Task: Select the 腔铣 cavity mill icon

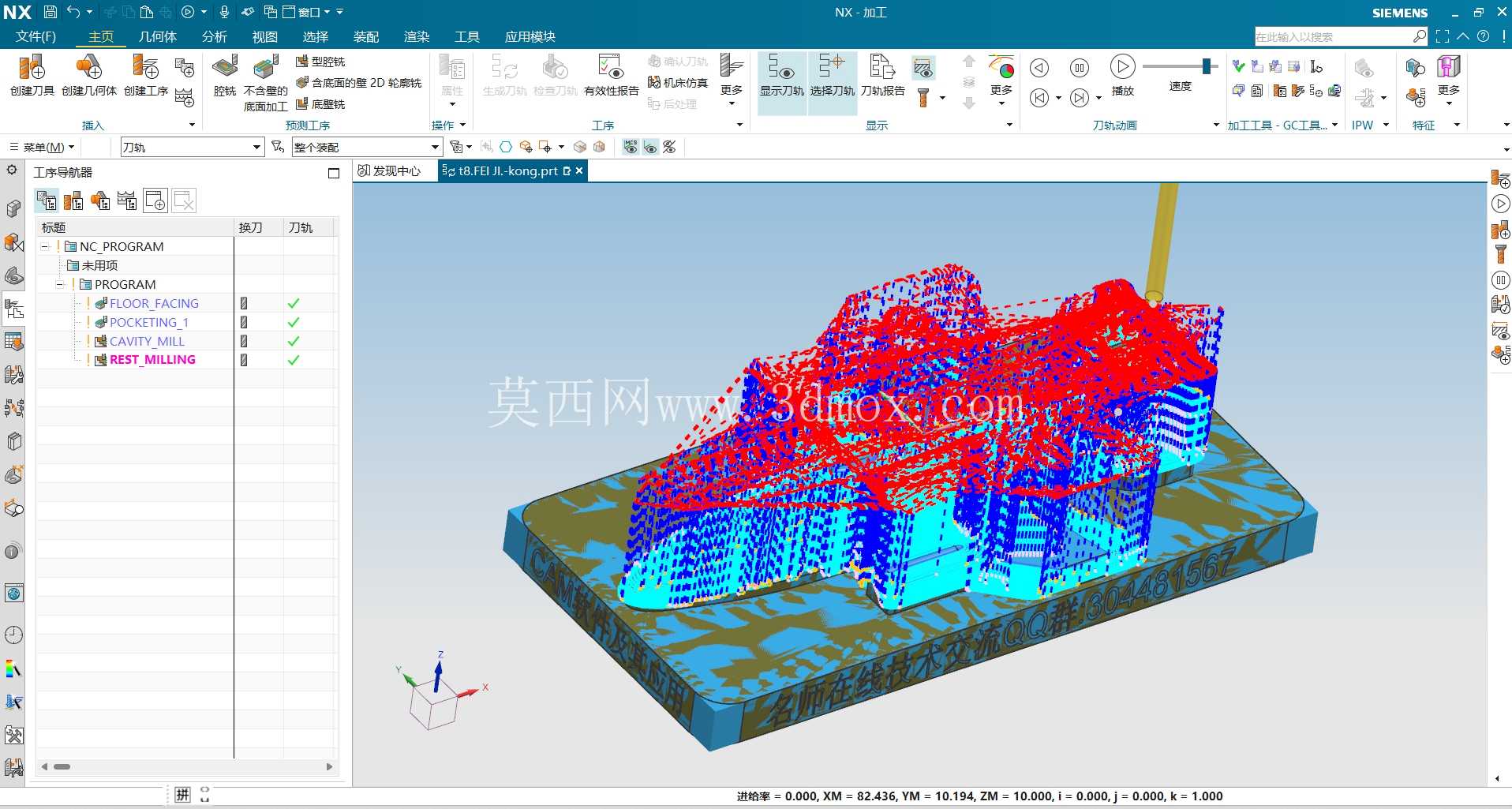Action: point(225,68)
